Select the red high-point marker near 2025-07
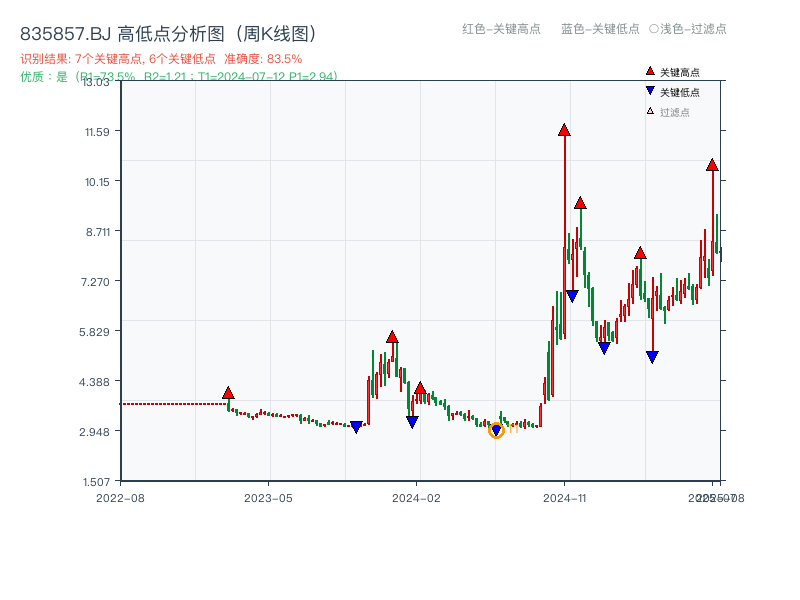The image size is (800, 600). [712, 165]
